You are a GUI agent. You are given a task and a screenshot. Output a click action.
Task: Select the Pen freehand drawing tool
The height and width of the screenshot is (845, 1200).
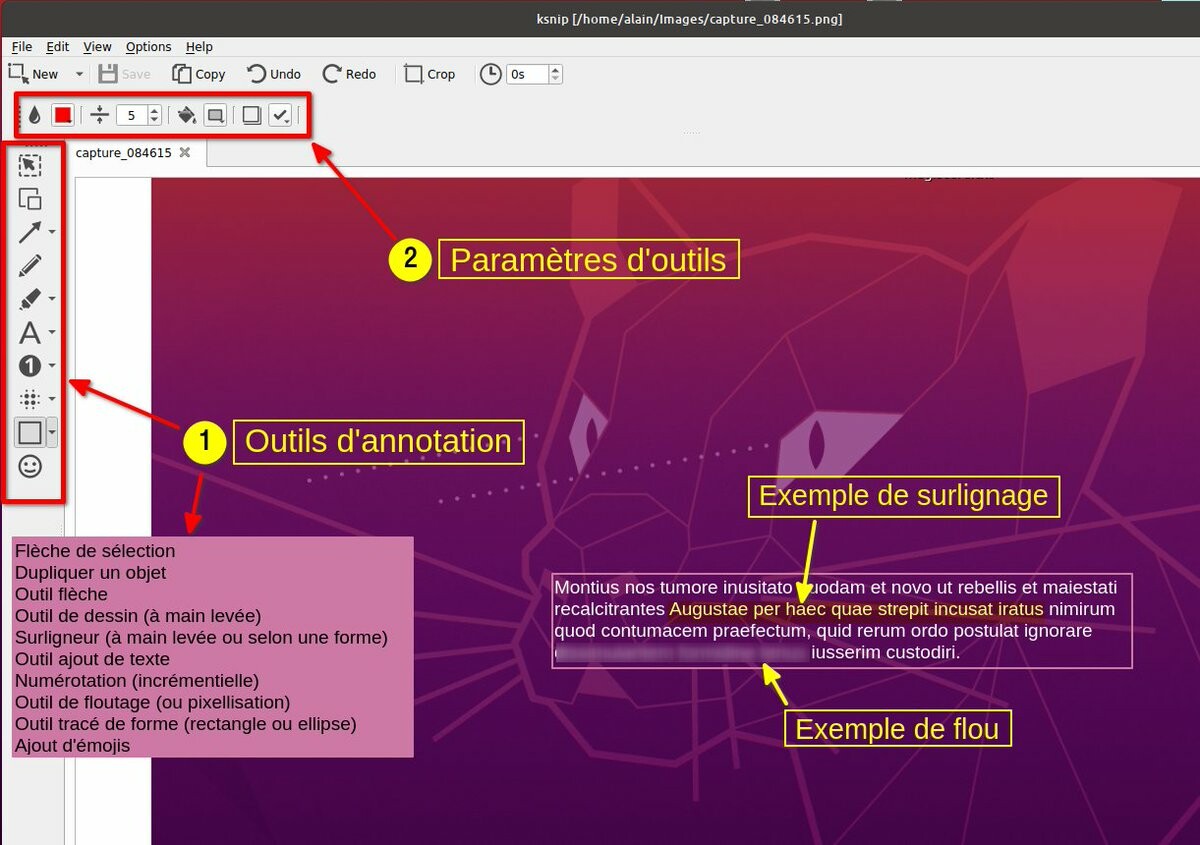pos(30,265)
